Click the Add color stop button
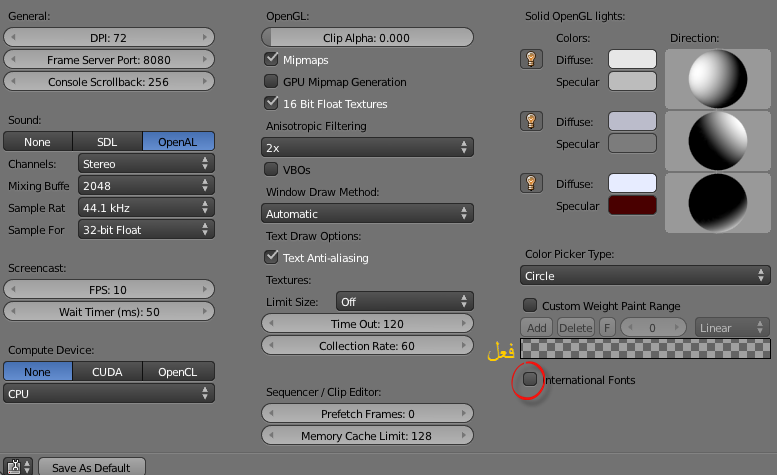The image size is (777, 475). (x=537, y=327)
